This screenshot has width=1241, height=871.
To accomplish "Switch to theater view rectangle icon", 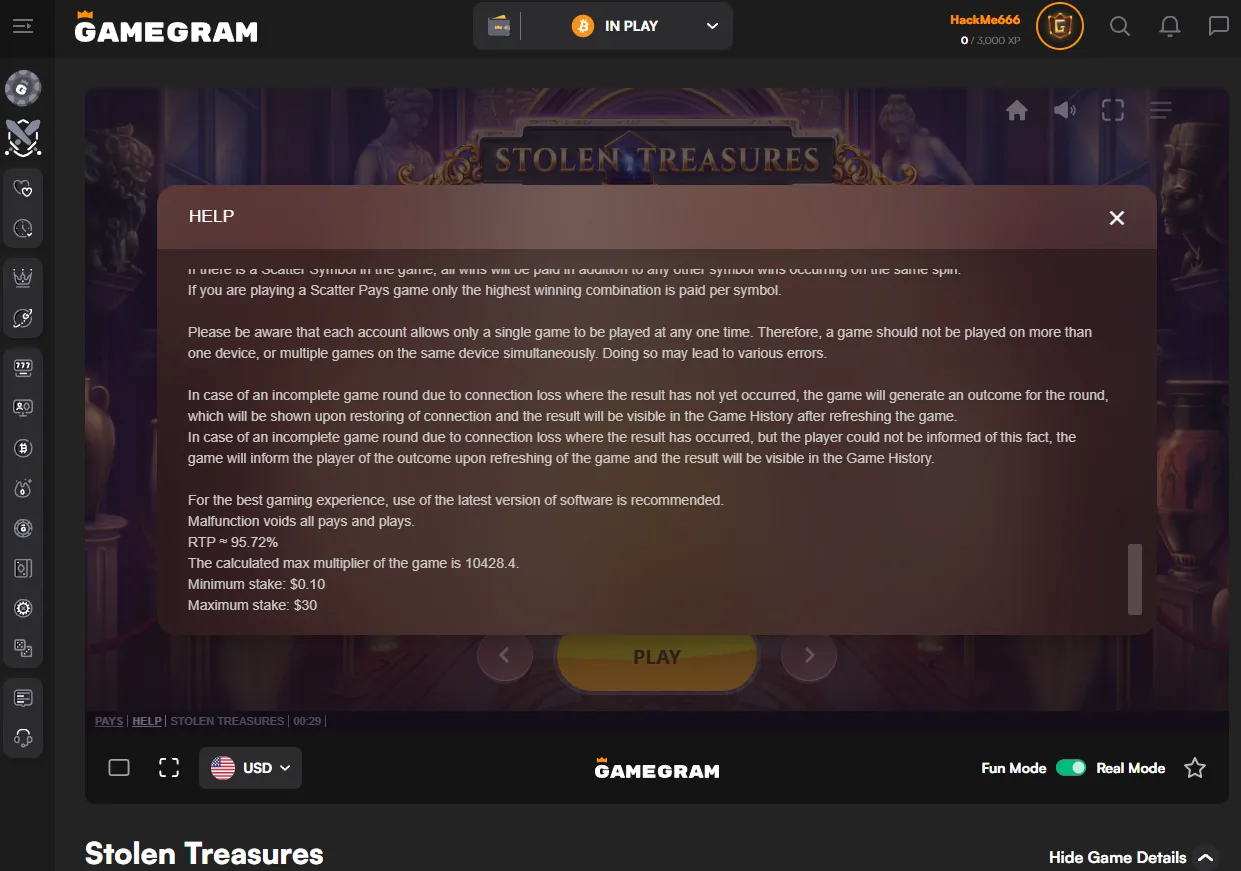I will [119, 768].
